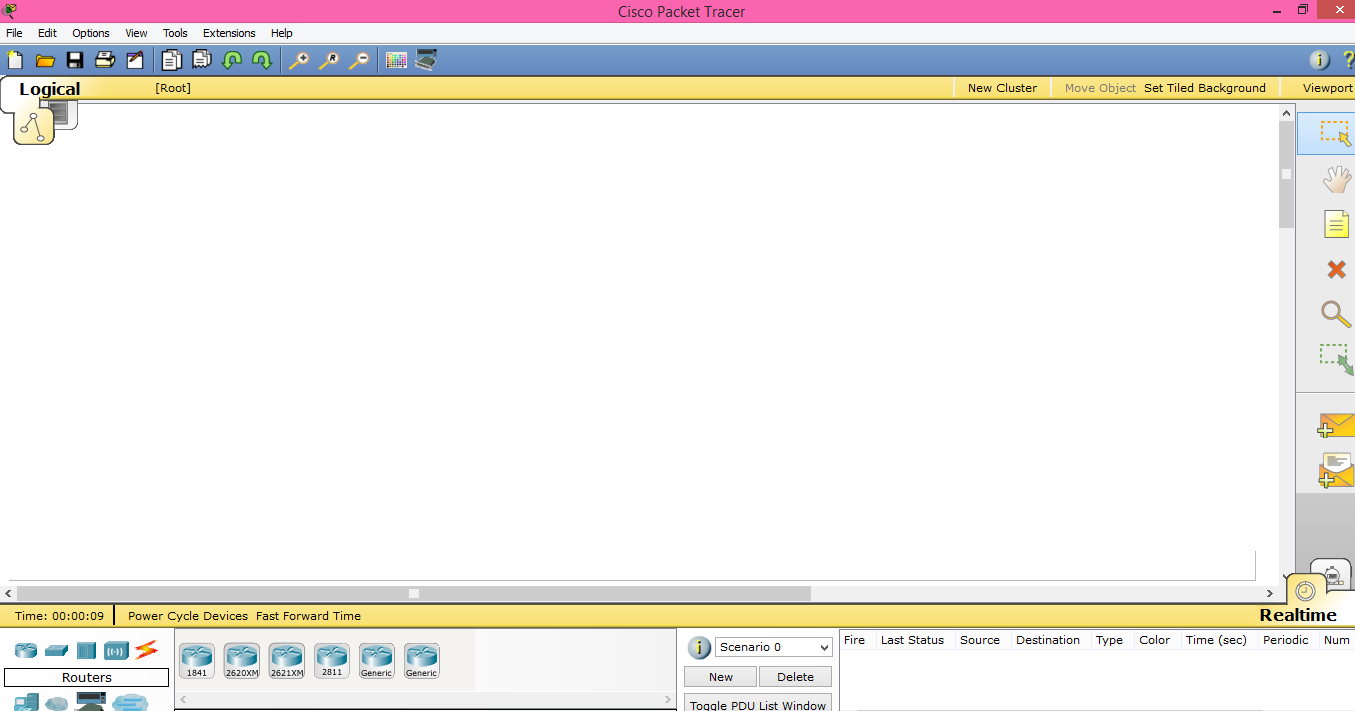The height and width of the screenshot is (711, 1355).
Task: Click the device list right scroll arrow
Action: coord(669,699)
